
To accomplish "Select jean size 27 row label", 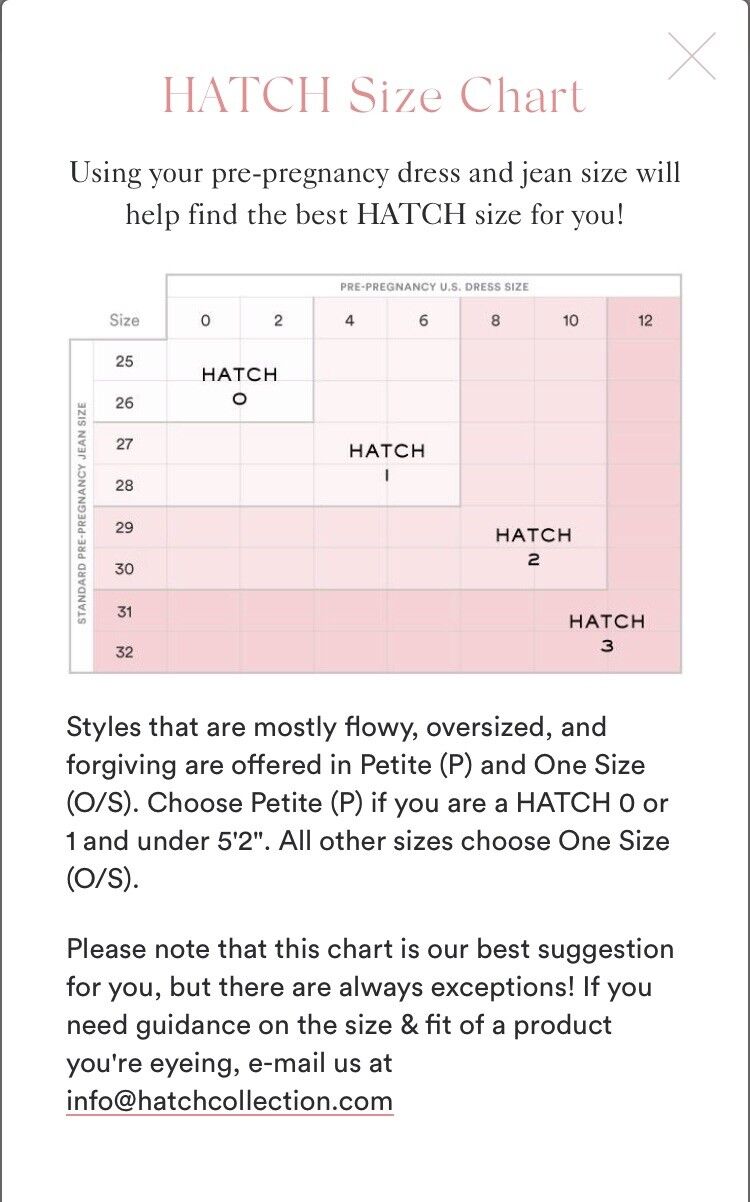I will 124,444.
